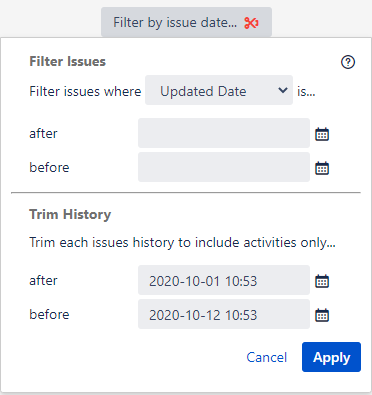Click the before label under Trim History
This screenshot has width=372, height=395.
click(x=49, y=314)
